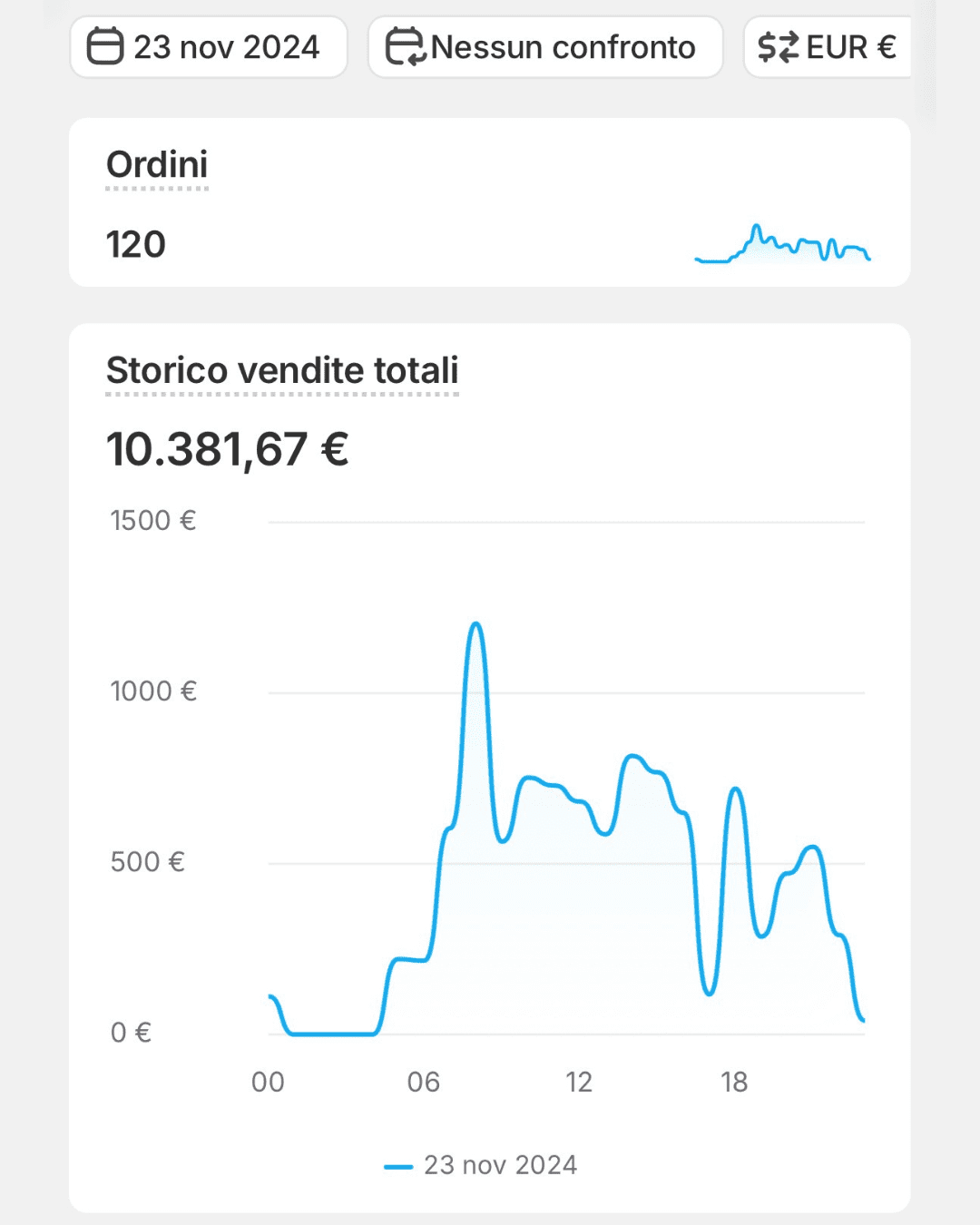Open the Nessun confronto comparison selector
Viewport: 980px width, 1225px height.
click(x=545, y=46)
